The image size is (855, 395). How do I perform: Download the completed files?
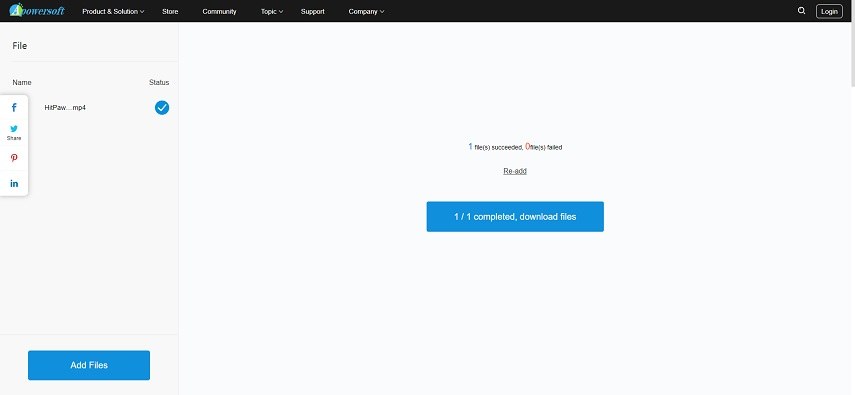[515, 217]
